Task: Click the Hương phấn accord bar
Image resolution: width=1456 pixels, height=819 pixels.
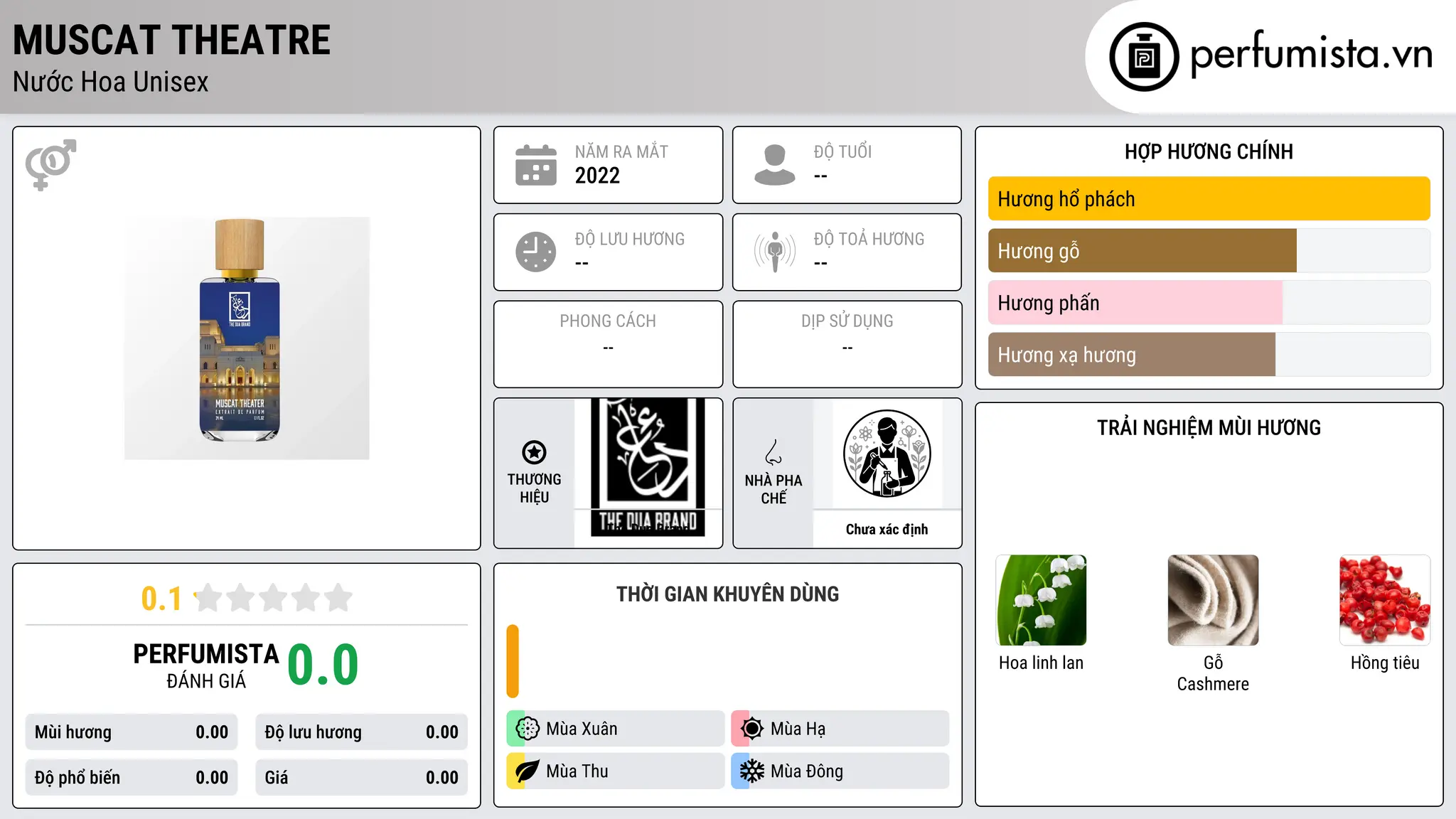Action: [1209, 303]
